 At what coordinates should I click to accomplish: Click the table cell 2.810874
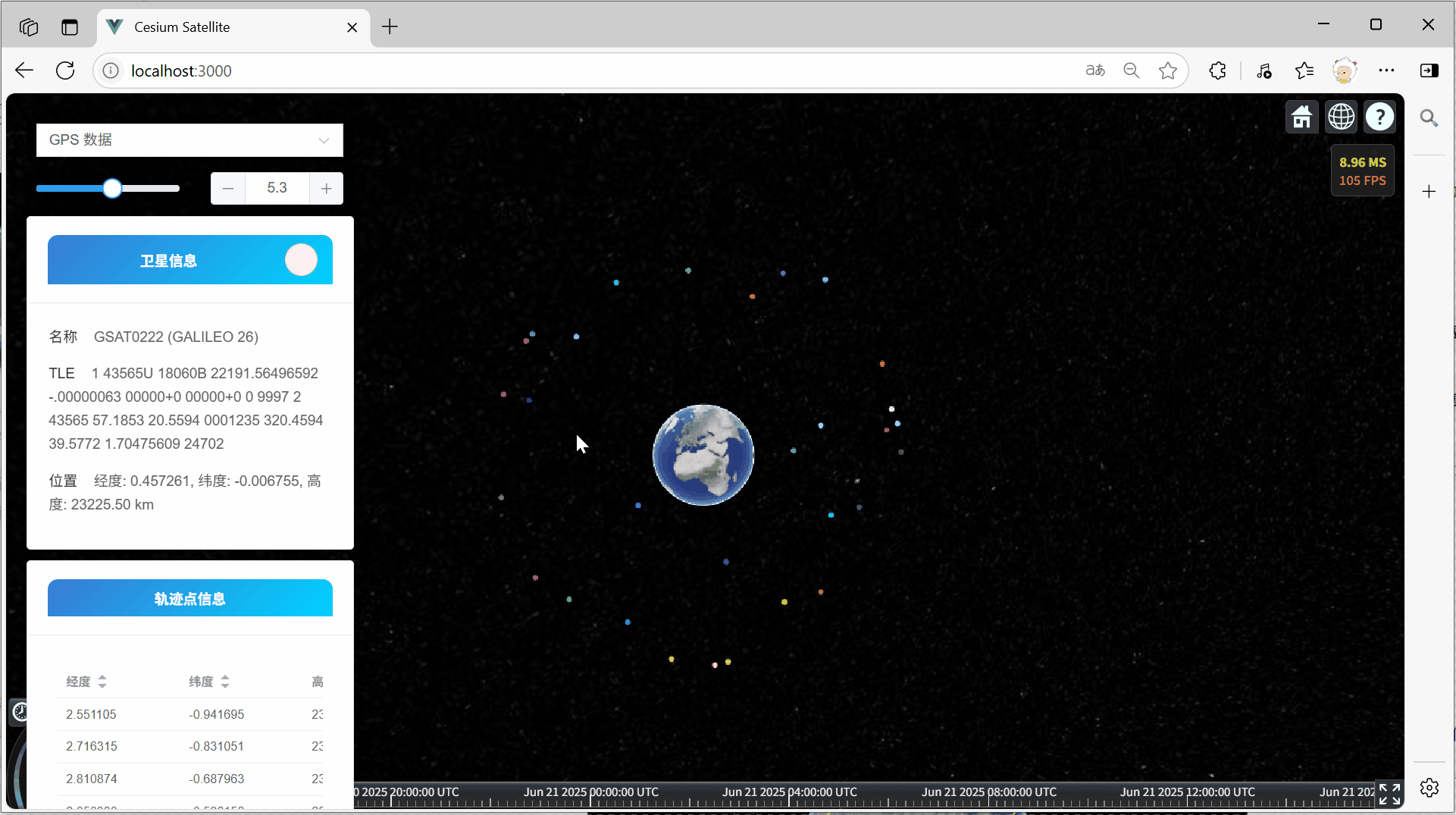click(x=91, y=779)
